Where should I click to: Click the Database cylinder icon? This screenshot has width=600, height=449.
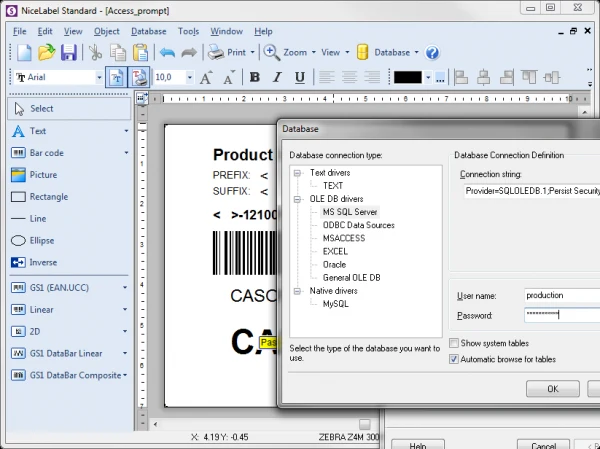(x=362, y=52)
